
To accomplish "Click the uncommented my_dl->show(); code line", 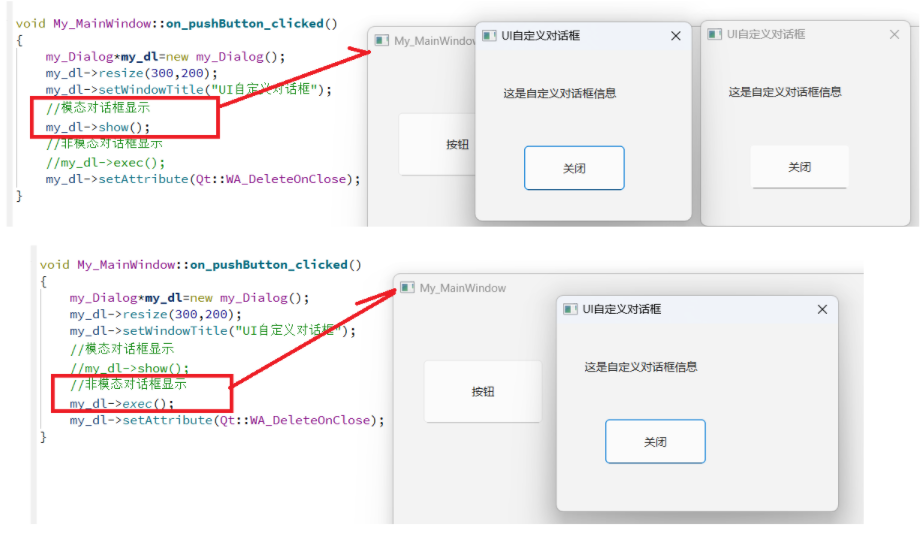I will (98, 127).
